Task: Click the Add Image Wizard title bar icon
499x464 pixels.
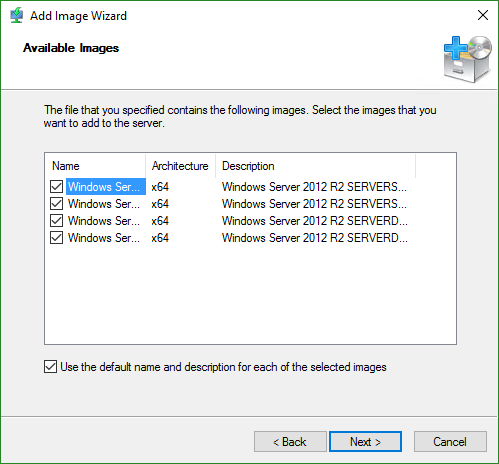Action: tap(16, 15)
